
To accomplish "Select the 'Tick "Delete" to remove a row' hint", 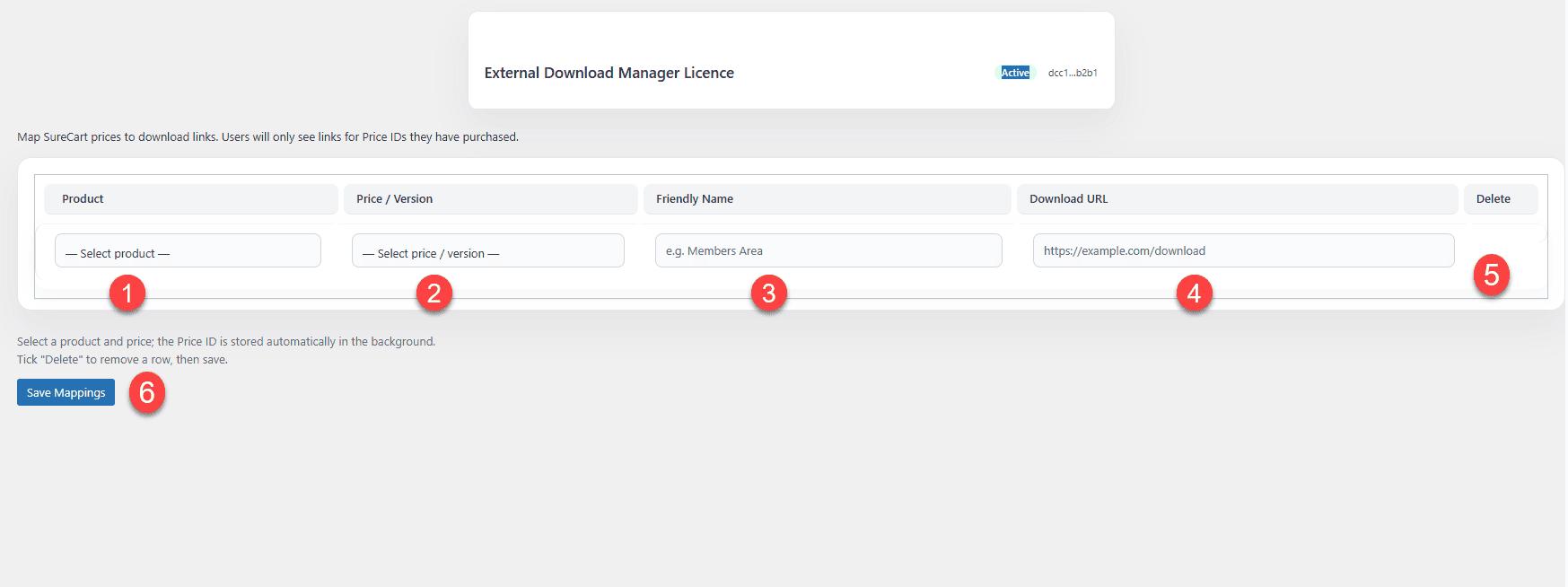I will coord(122,360).
